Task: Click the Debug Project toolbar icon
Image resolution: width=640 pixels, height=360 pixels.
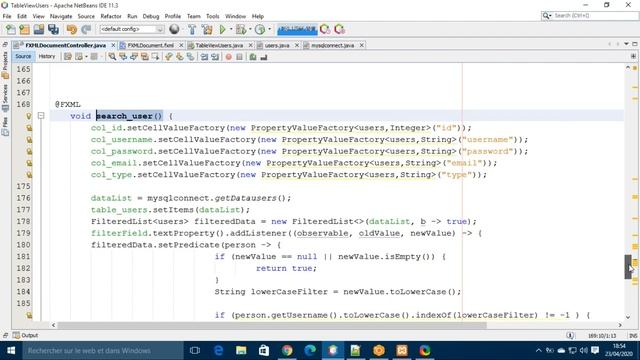Action: 240,29
